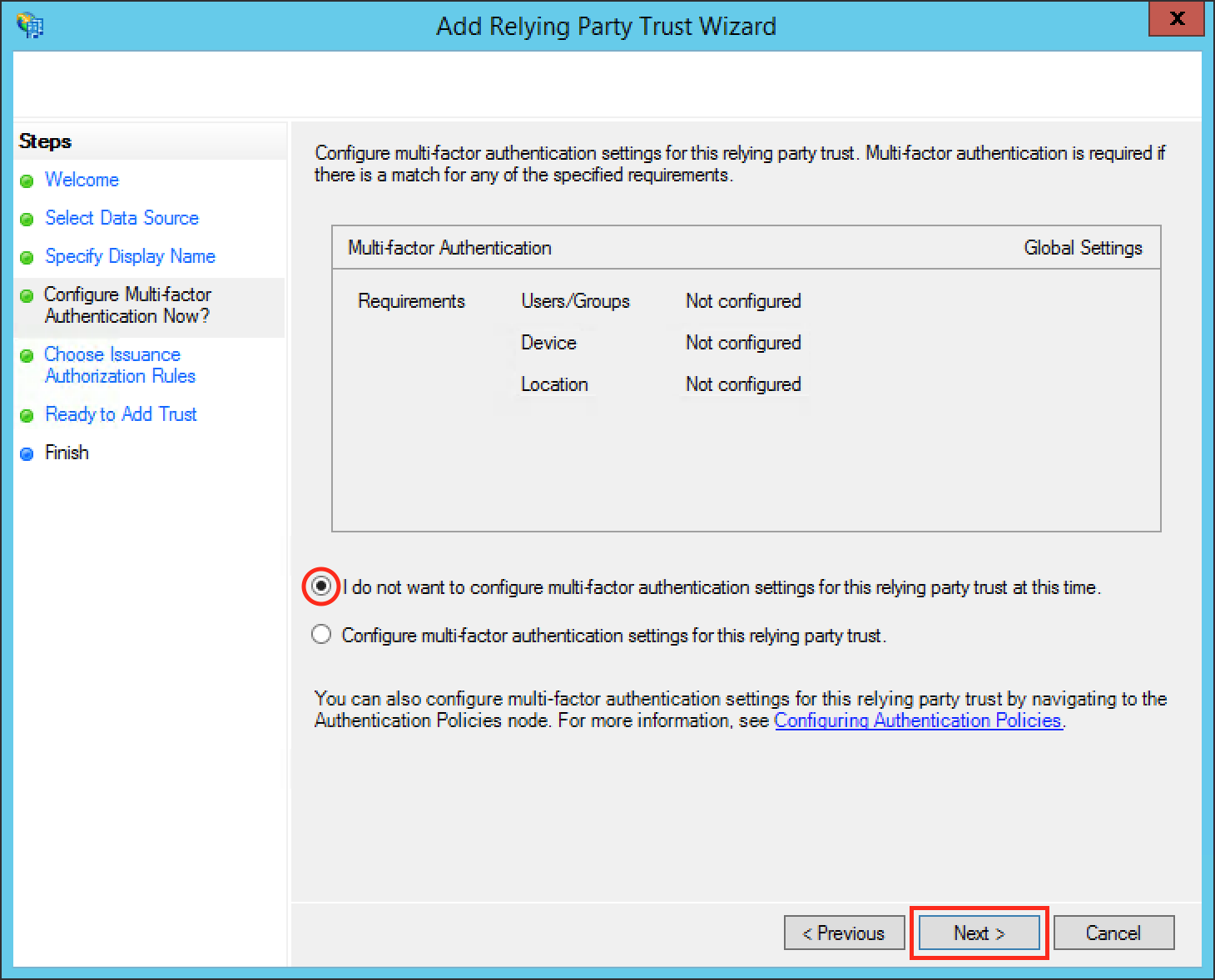Open the Ready to Add Trust step
This screenshot has width=1215, height=980.
click(121, 414)
